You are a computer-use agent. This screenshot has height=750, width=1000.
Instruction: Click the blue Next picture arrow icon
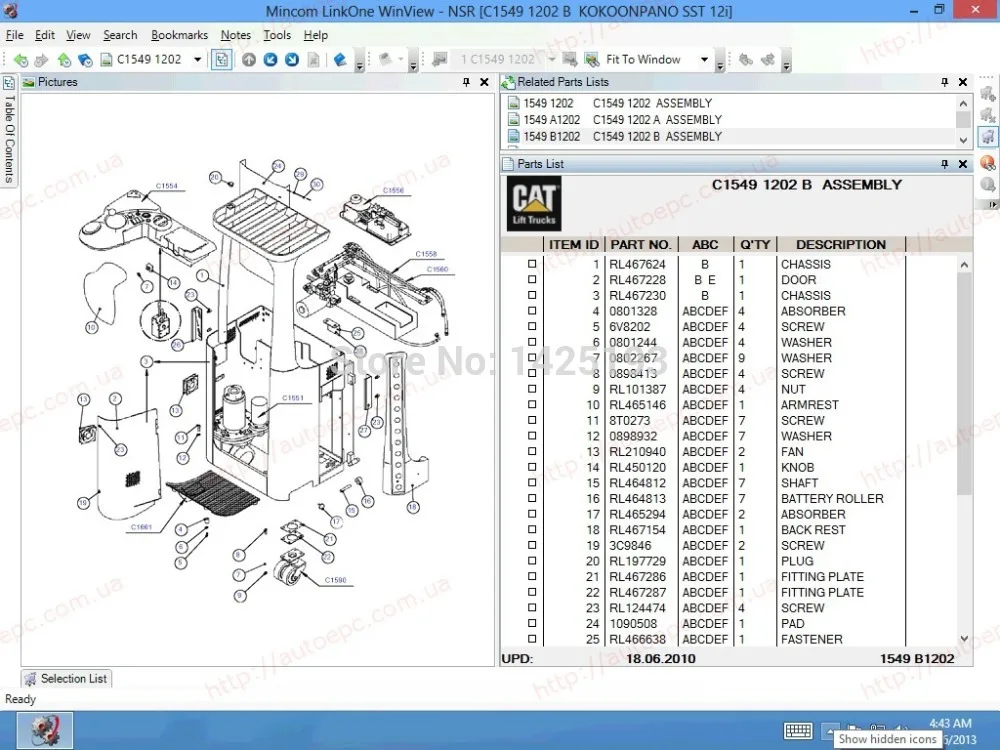coord(290,60)
